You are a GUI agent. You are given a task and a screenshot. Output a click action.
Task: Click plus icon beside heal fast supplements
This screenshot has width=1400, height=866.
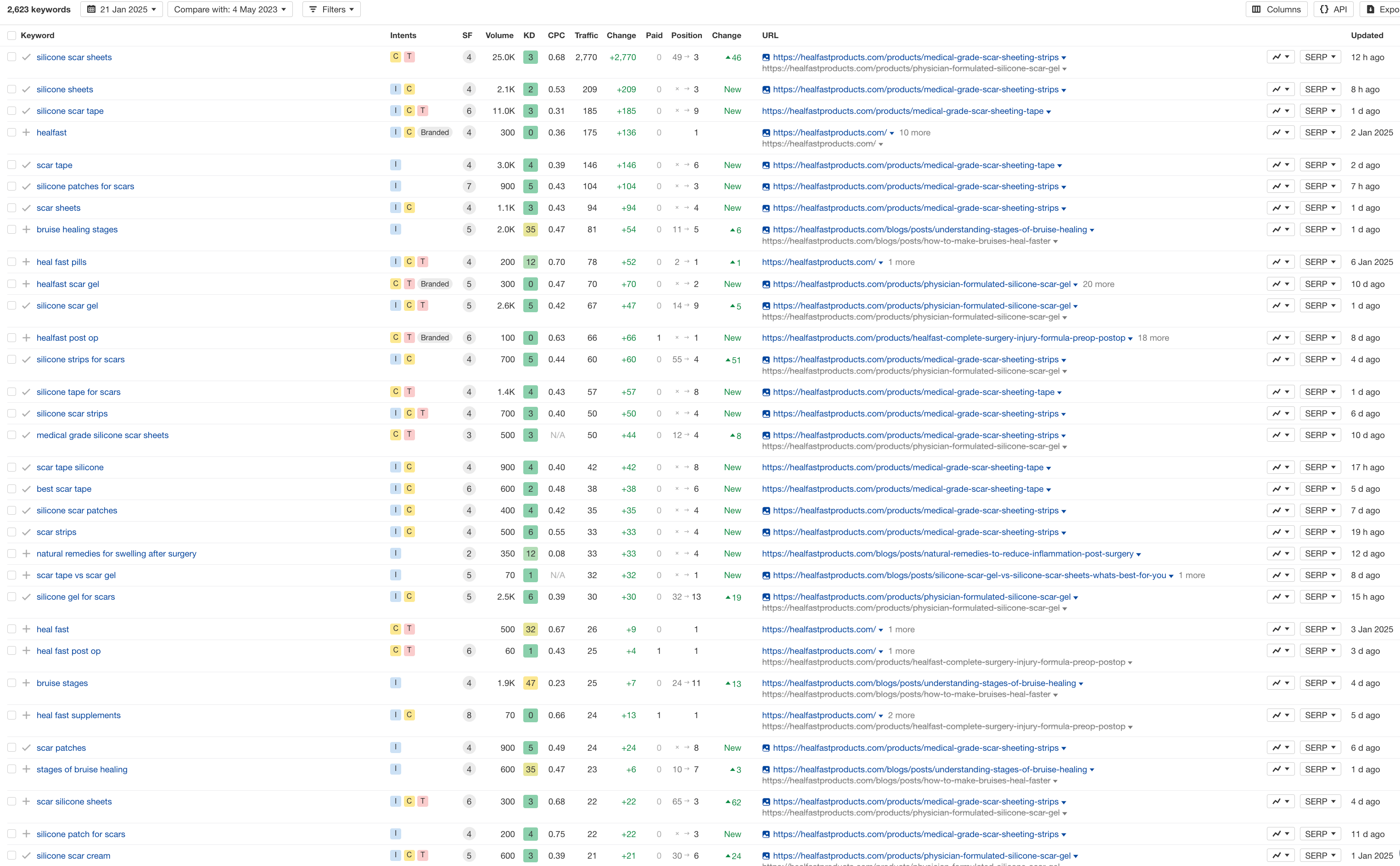tap(26, 715)
